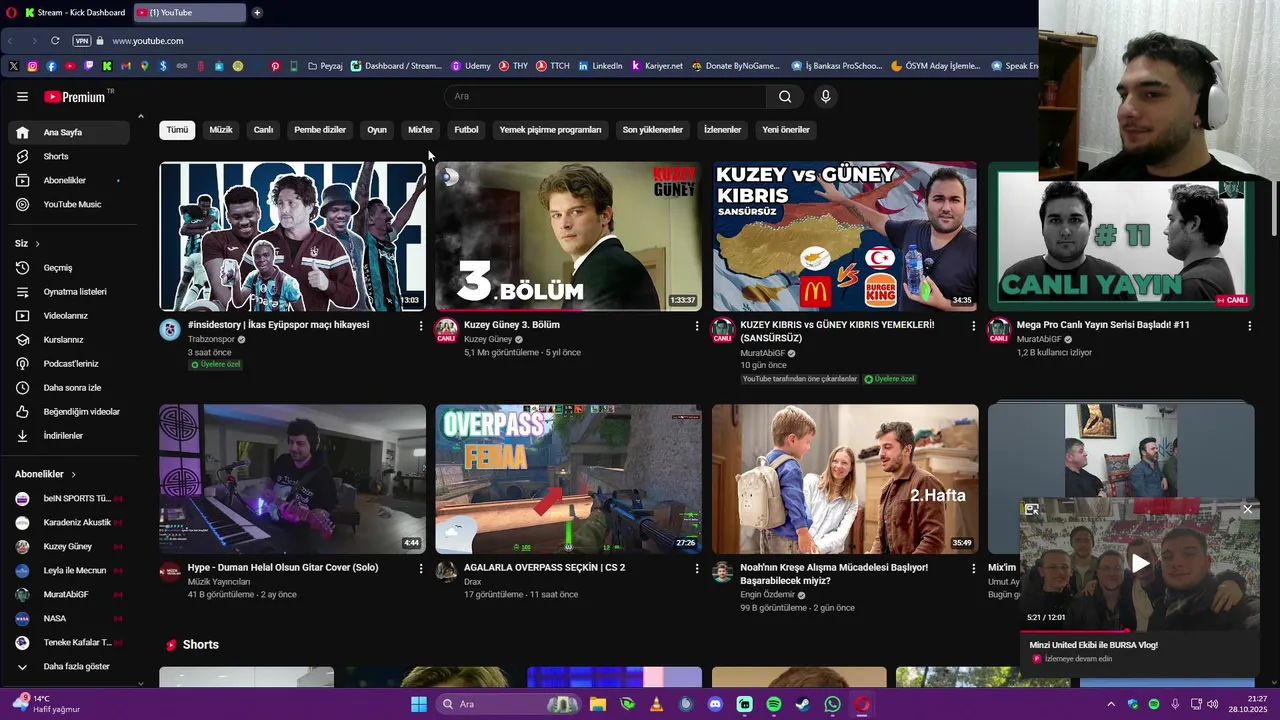Click the Facebook bookmark icon

point(51,66)
